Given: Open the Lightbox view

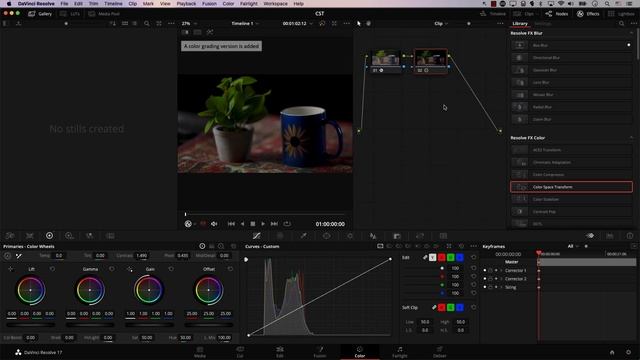Looking at the screenshot, I should click(621, 13).
